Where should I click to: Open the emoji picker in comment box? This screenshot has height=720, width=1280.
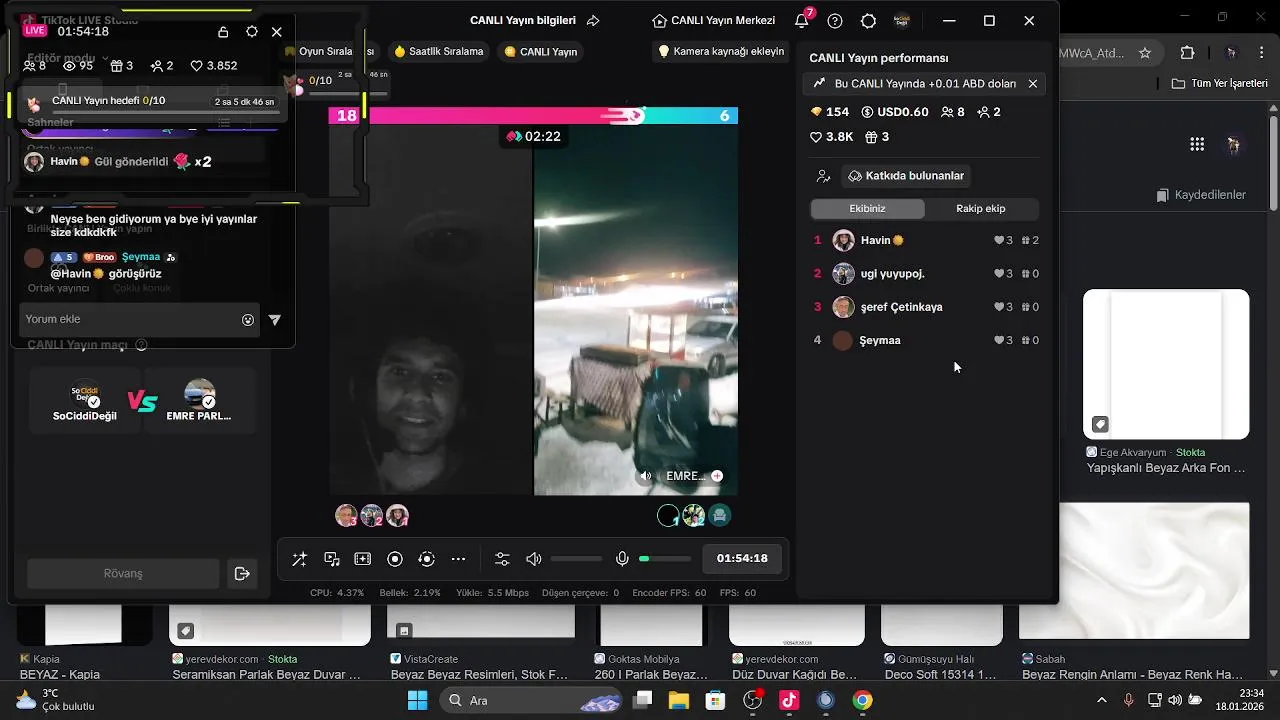click(248, 320)
